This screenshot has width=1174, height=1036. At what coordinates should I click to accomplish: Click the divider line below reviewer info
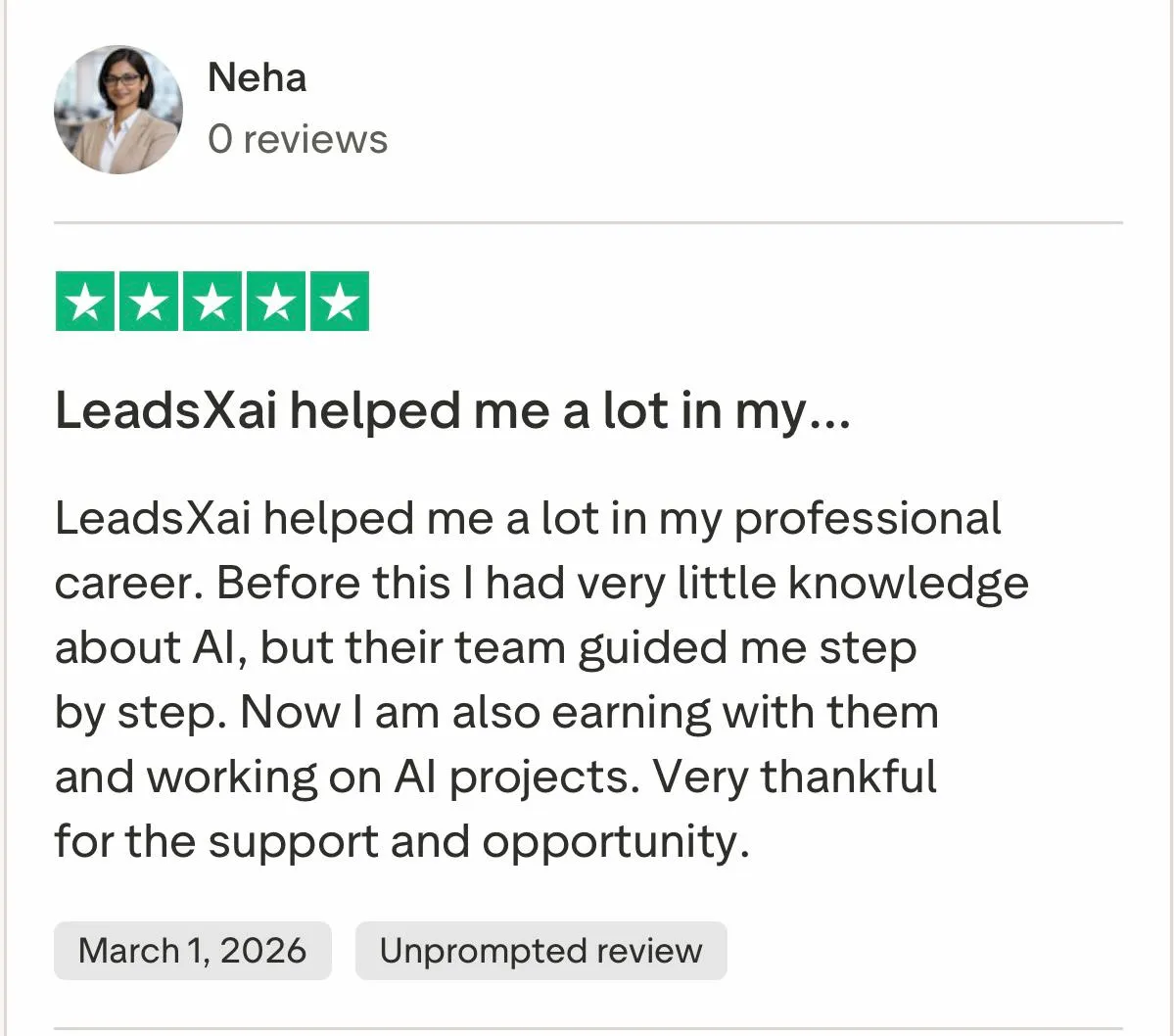pyautogui.click(x=587, y=223)
